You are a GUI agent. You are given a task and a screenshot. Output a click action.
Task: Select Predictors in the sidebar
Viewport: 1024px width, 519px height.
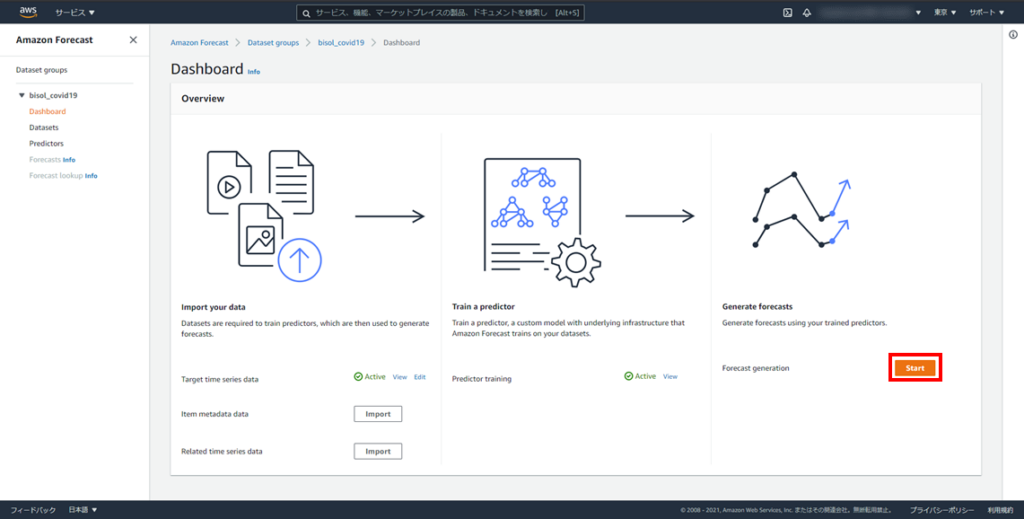click(46, 144)
